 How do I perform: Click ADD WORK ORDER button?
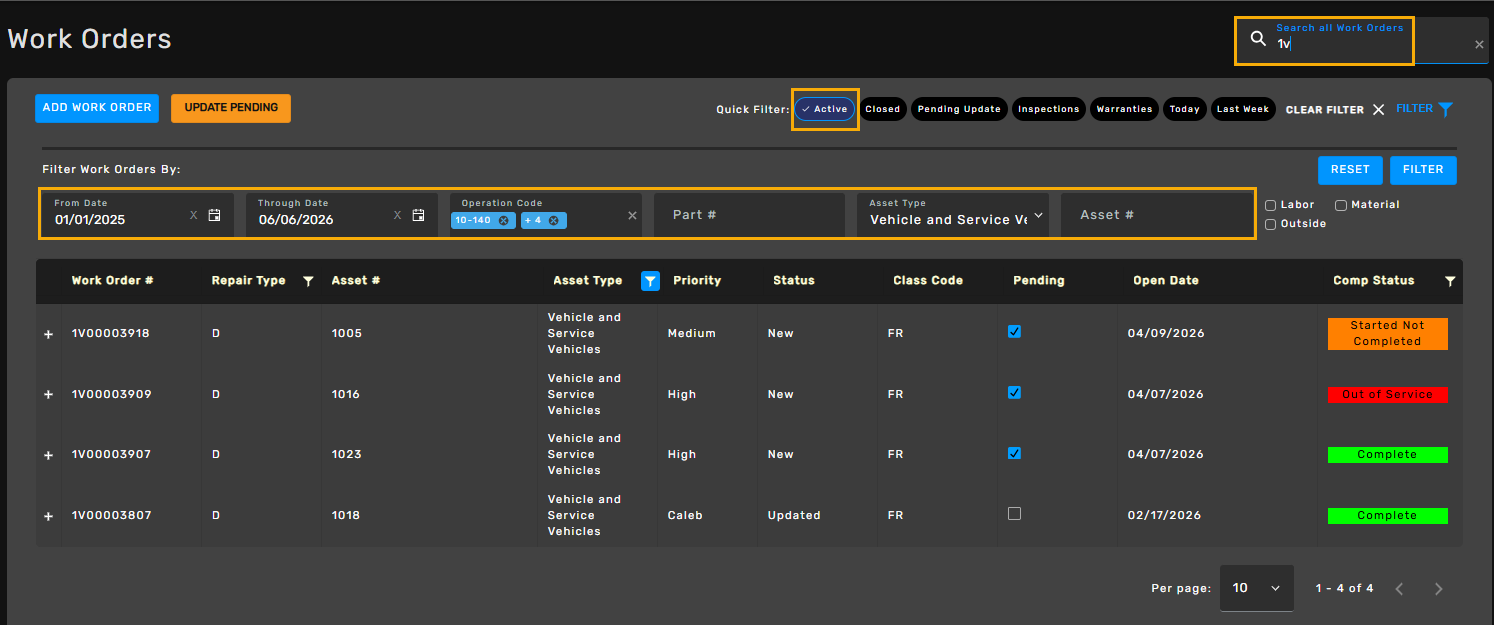point(97,108)
